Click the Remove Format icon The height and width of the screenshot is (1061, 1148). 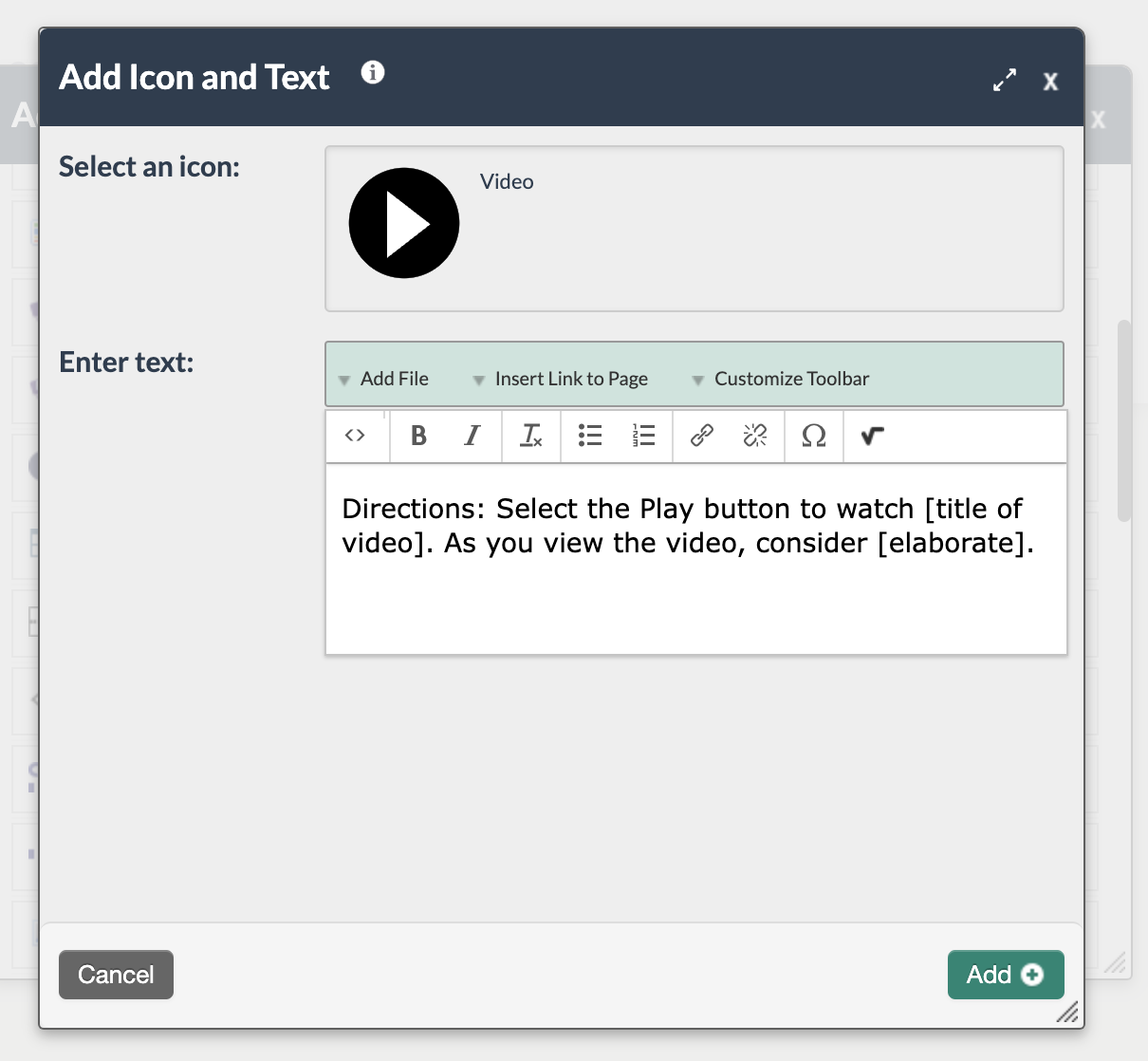coord(531,436)
